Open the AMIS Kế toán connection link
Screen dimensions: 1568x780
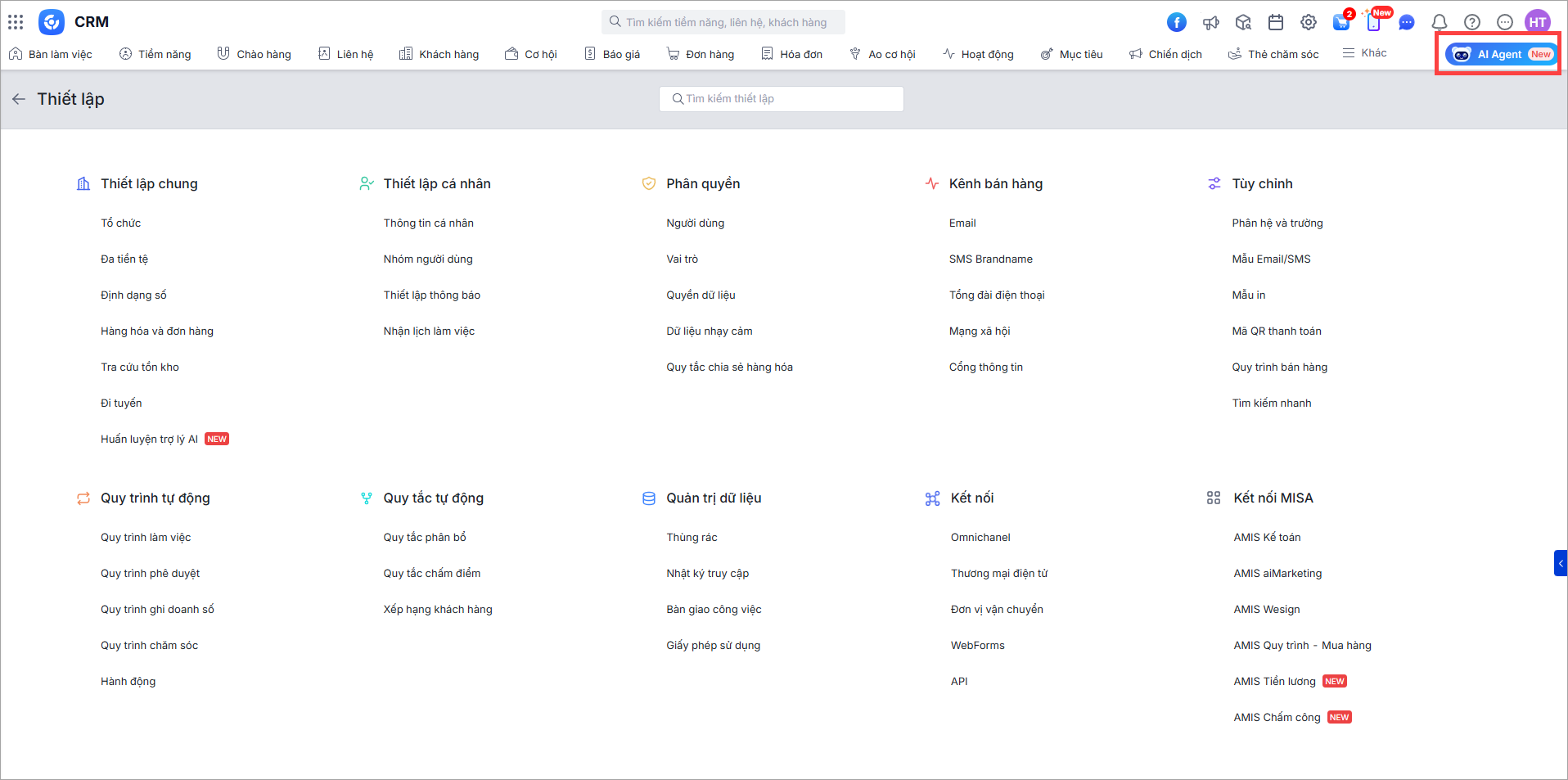pyautogui.click(x=1267, y=538)
